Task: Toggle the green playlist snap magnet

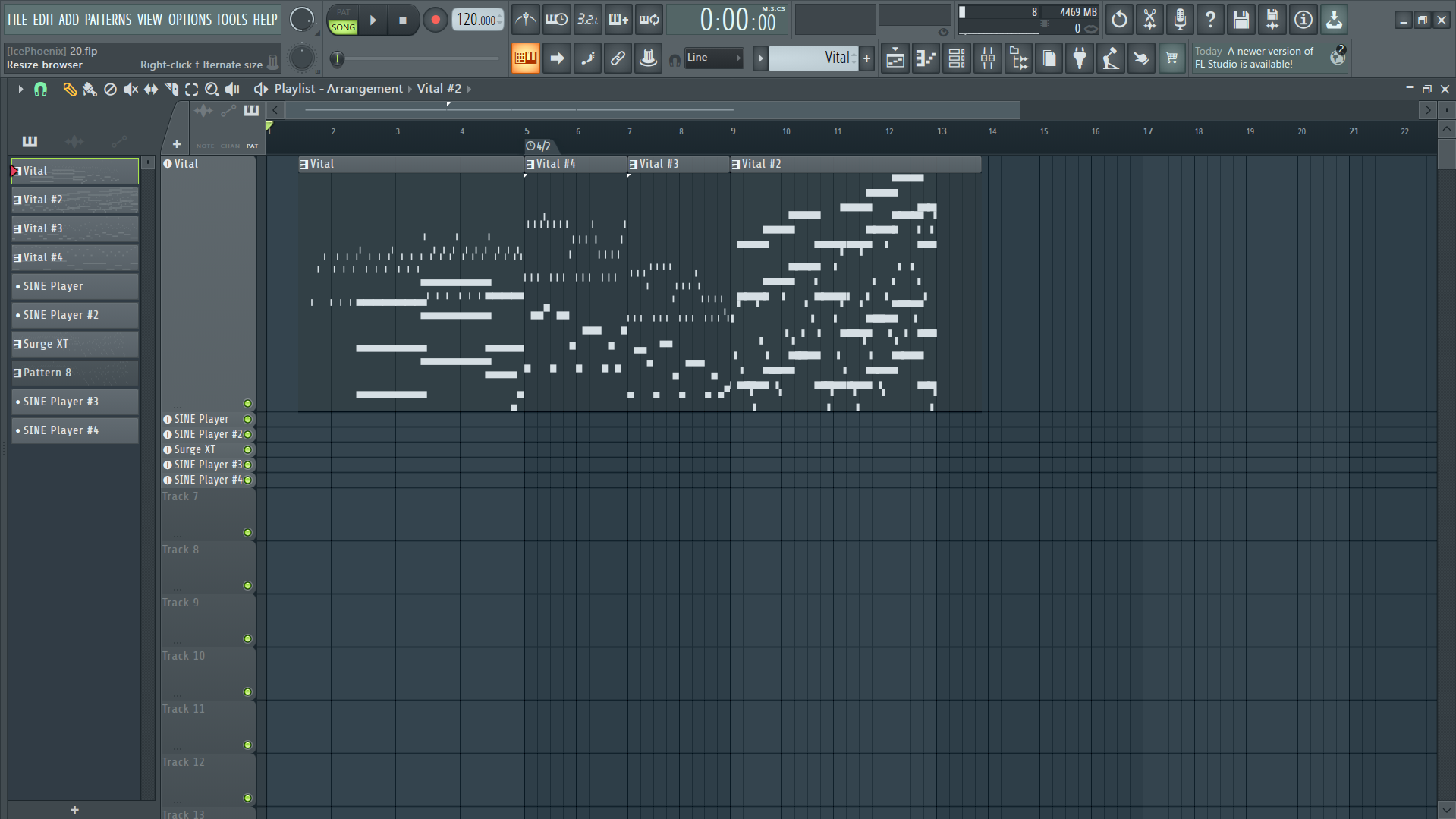Action: pos(40,90)
